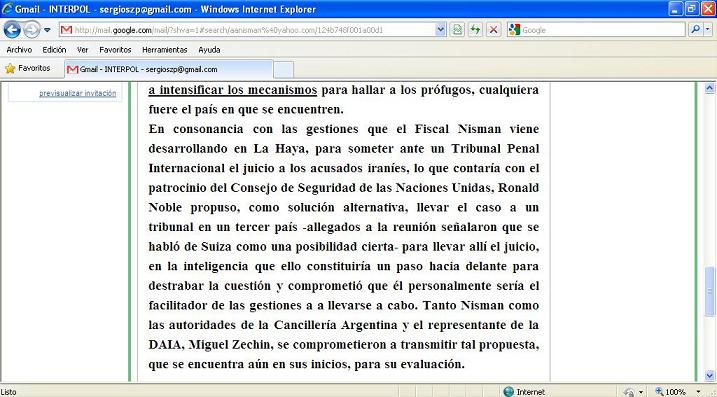Click the Internet security zone globe icon
Screen dimensions: 717x397
click(508, 392)
